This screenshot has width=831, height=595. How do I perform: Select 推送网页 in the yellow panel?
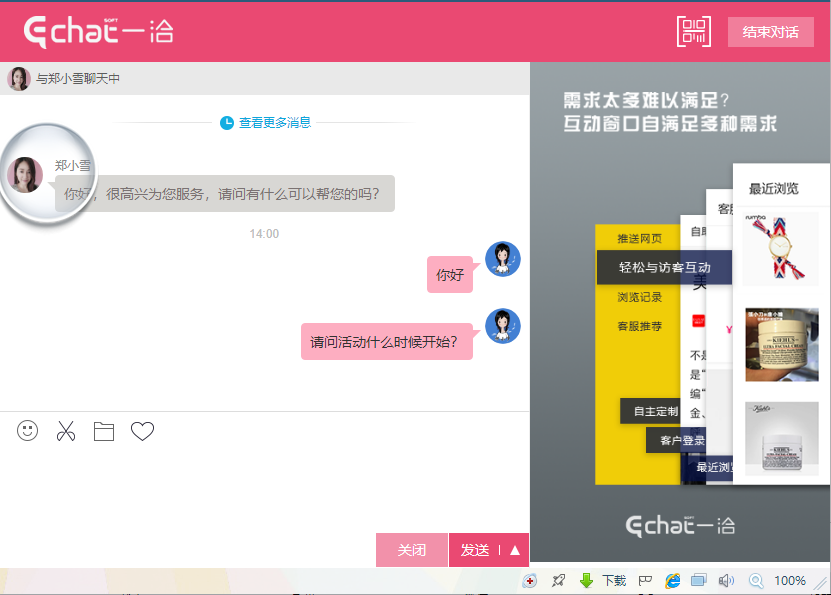click(639, 239)
